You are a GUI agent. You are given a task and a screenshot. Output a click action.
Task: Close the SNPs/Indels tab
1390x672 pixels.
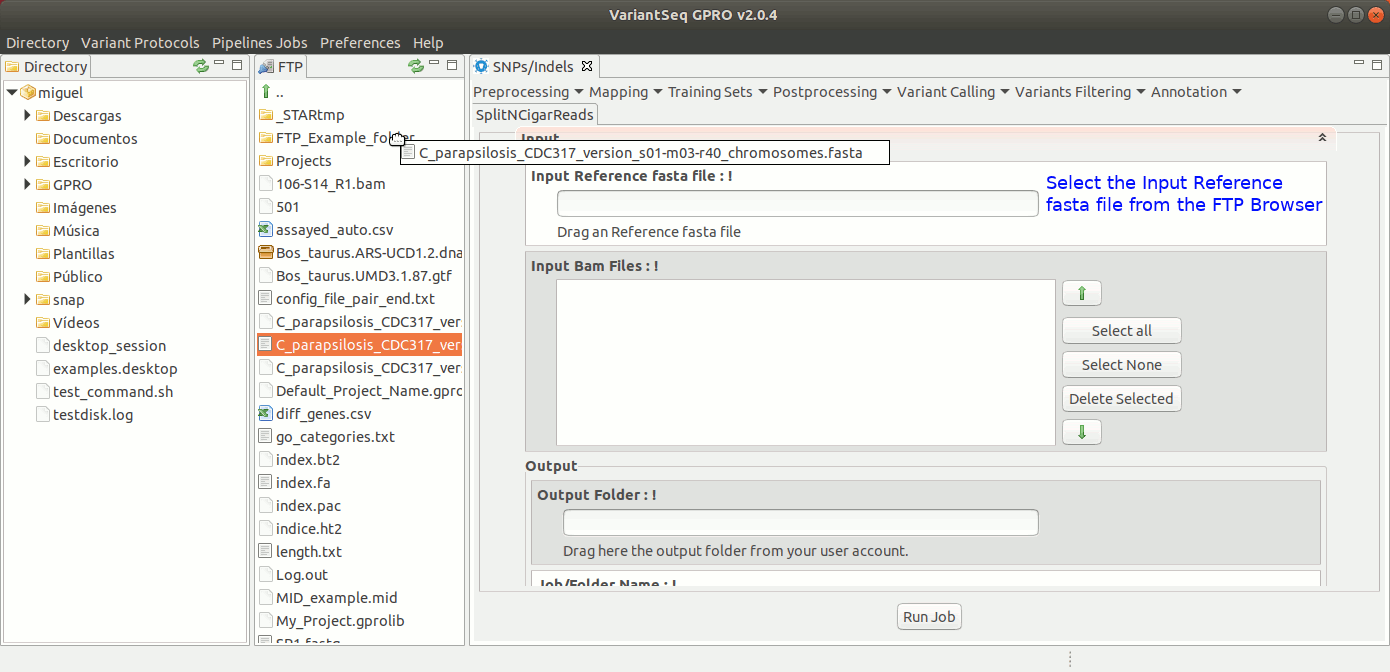click(587, 67)
